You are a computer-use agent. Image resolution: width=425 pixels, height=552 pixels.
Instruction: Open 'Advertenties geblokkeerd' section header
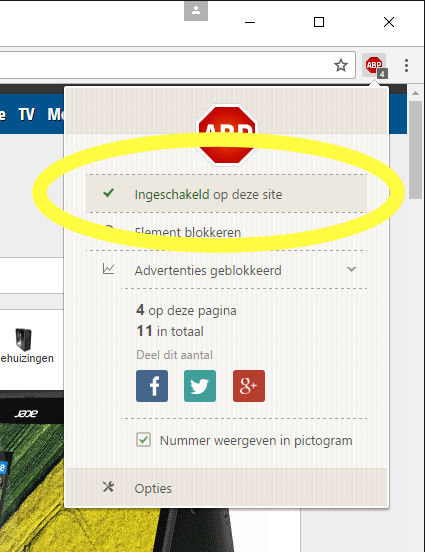pyautogui.click(x=226, y=270)
